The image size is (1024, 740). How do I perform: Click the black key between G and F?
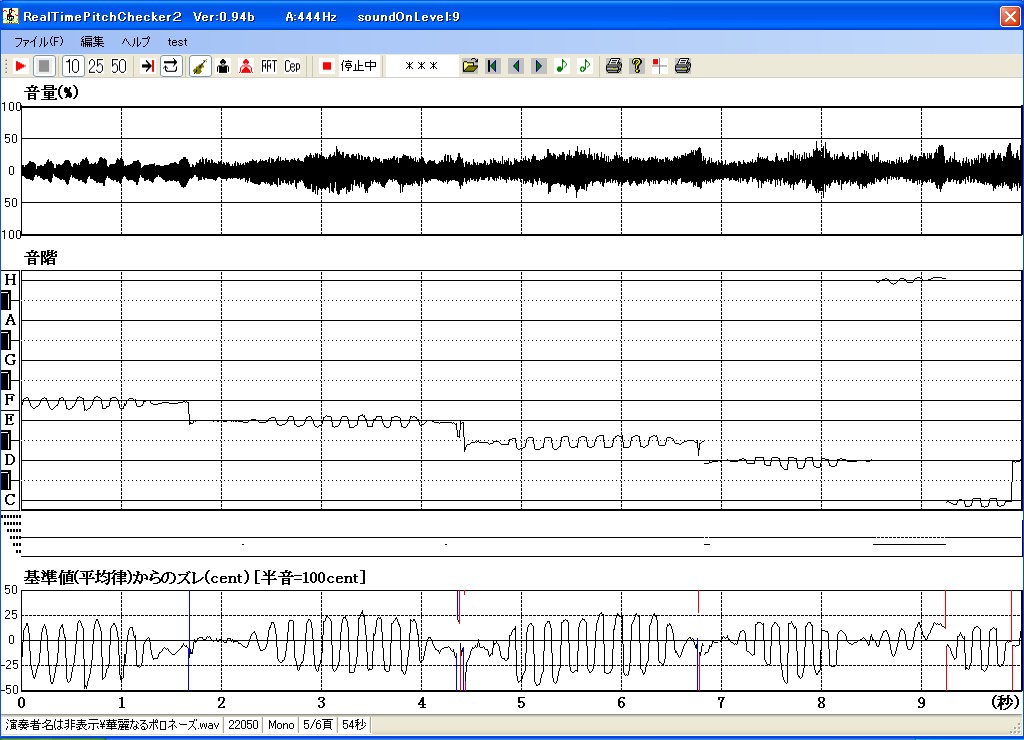pos(6,380)
